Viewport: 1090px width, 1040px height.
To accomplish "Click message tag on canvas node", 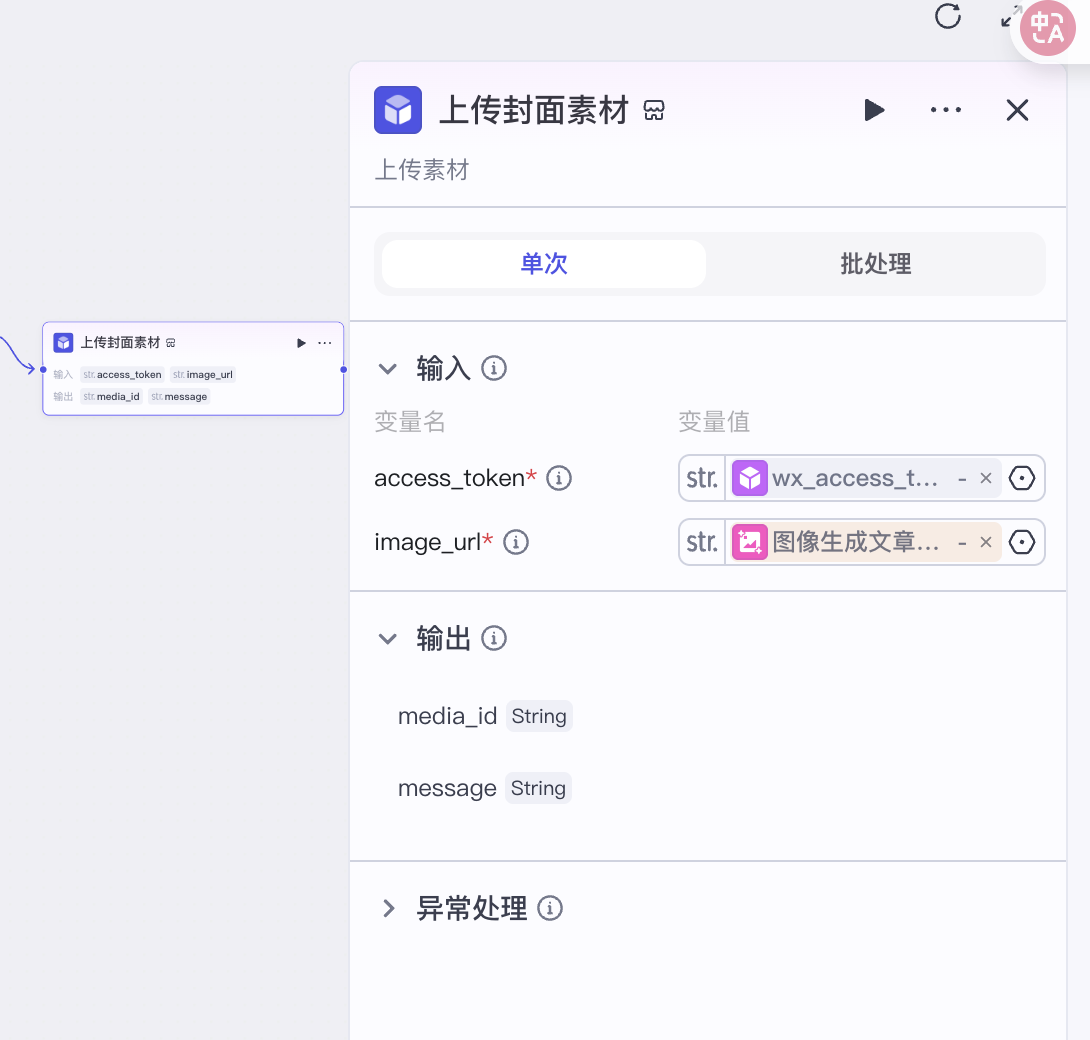I will pyautogui.click(x=179, y=397).
